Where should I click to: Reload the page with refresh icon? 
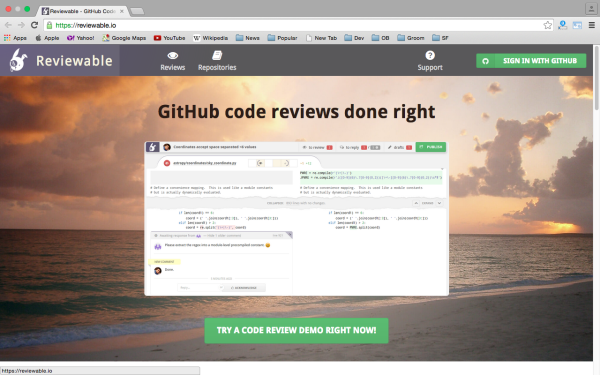(x=34, y=25)
